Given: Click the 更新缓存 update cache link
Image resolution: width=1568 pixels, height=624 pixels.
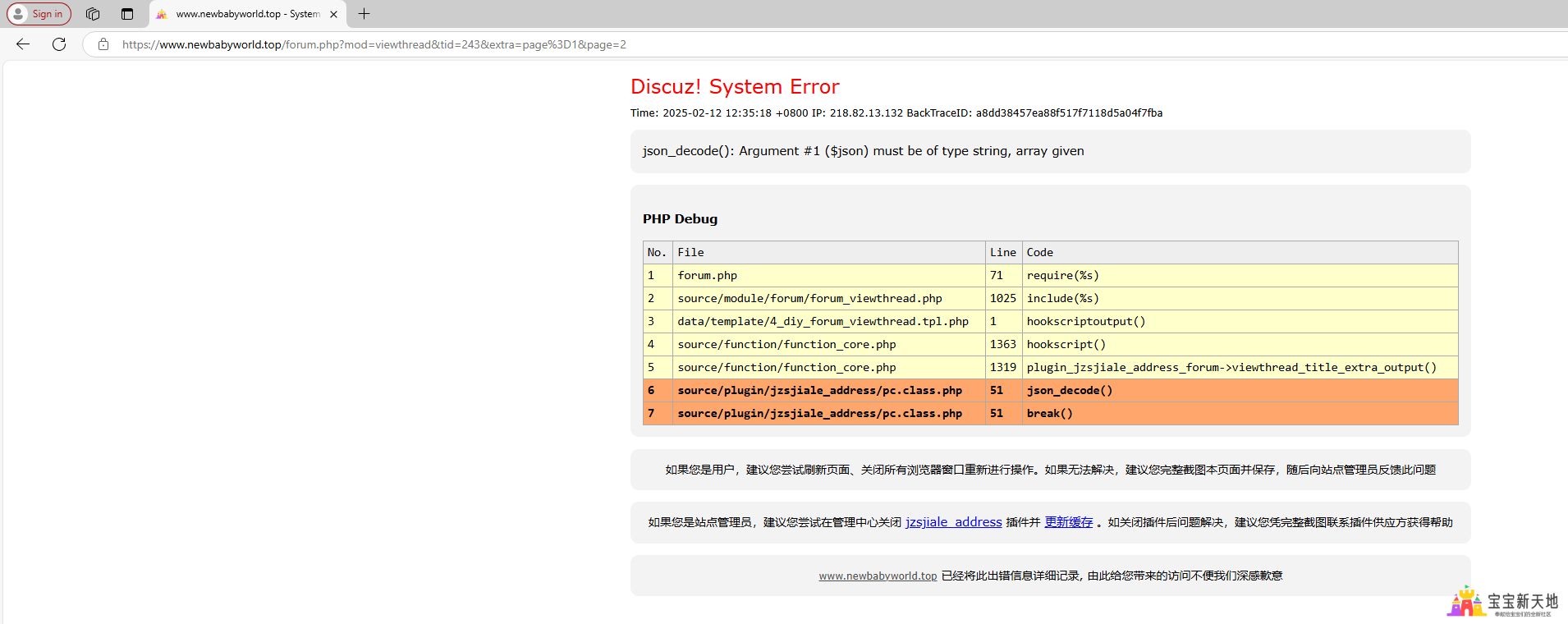Looking at the screenshot, I should (1068, 522).
